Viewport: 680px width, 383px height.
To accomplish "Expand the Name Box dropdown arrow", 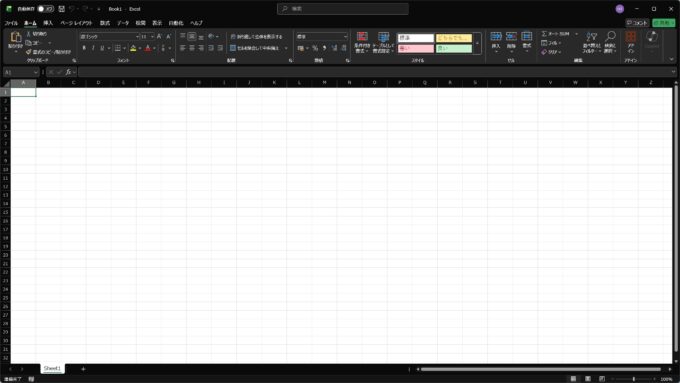I will pyautogui.click(x=36, y=72).
